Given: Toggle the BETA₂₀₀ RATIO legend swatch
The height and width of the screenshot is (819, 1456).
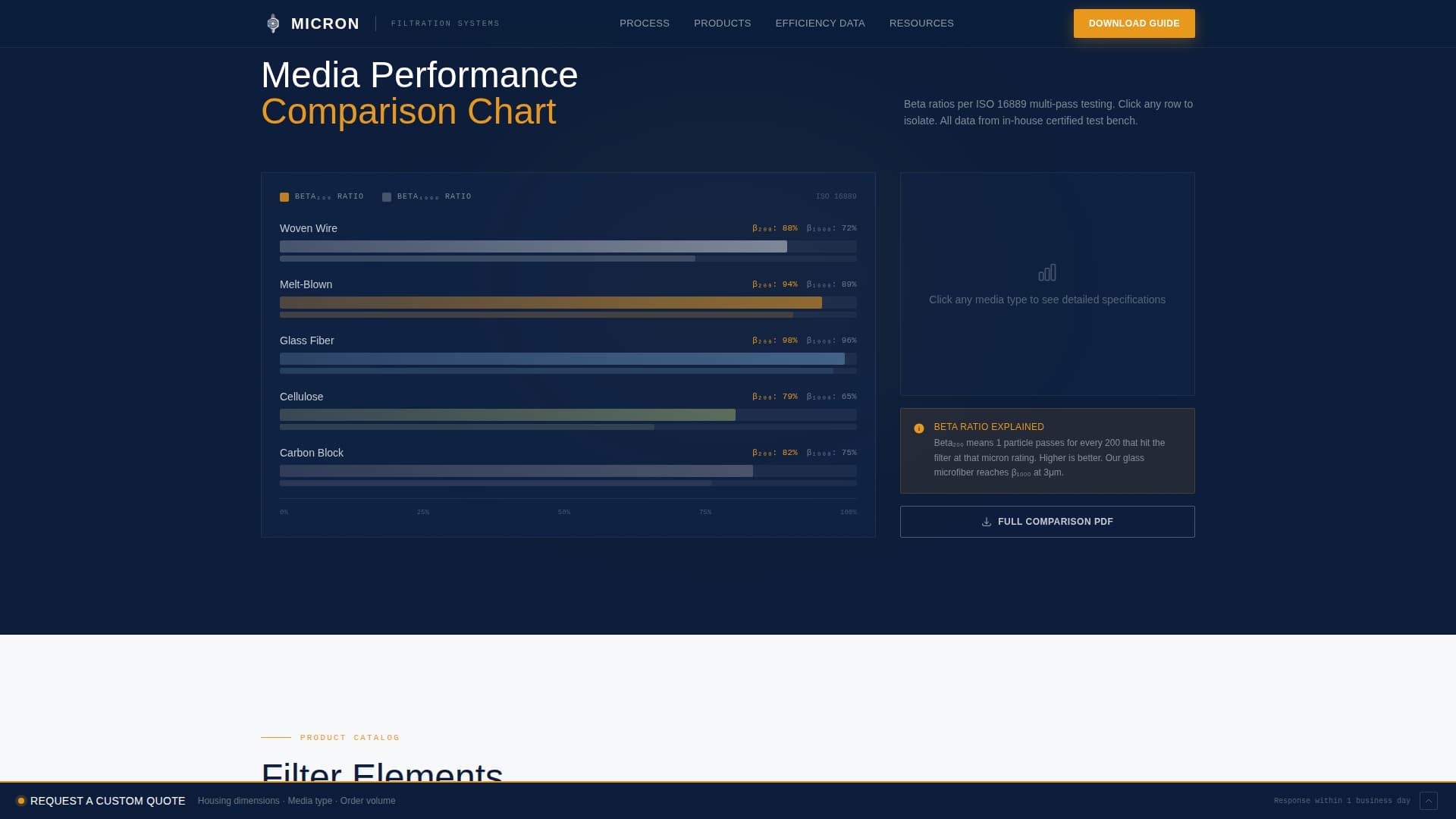Looking at the screenshot, I should 285,196.
